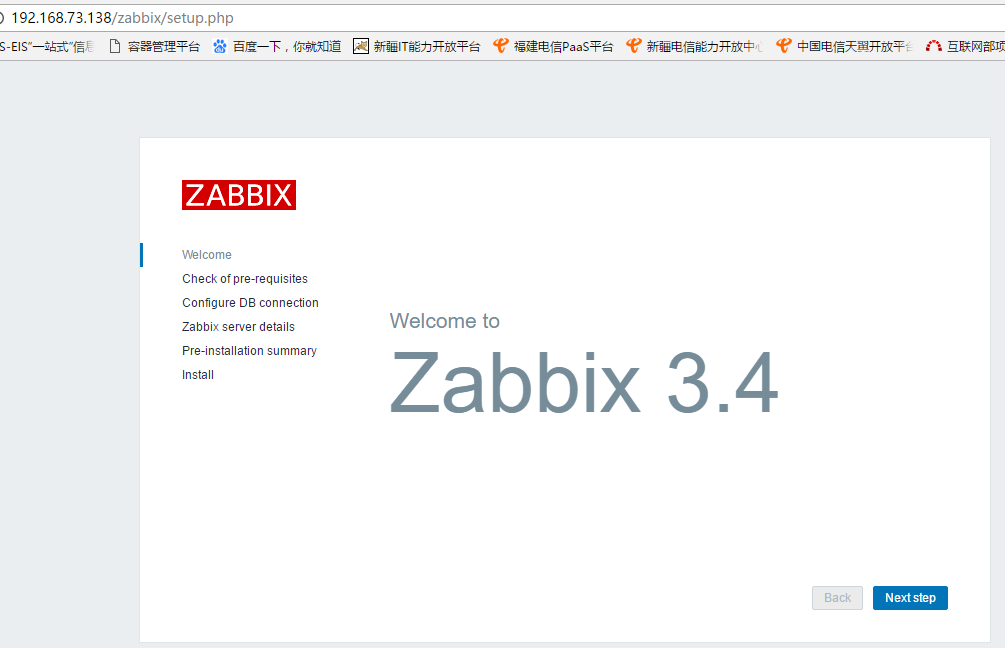Select Check of pre-requisites step
This screenshot has height=648, width=1005.
245,279
